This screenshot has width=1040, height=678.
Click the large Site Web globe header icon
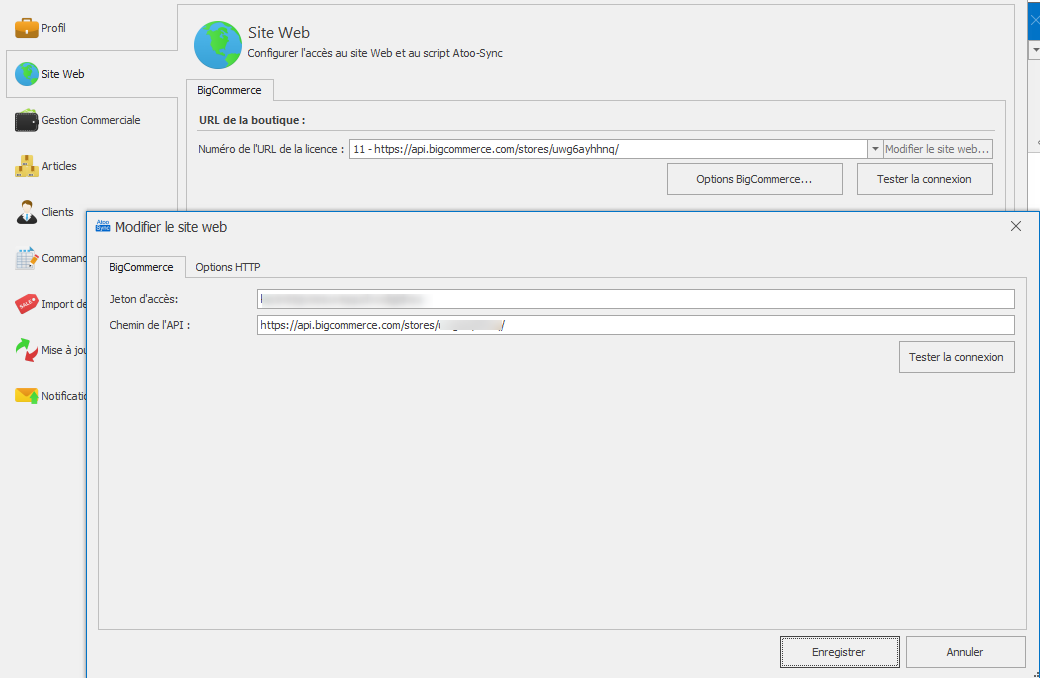click(218, 44)
